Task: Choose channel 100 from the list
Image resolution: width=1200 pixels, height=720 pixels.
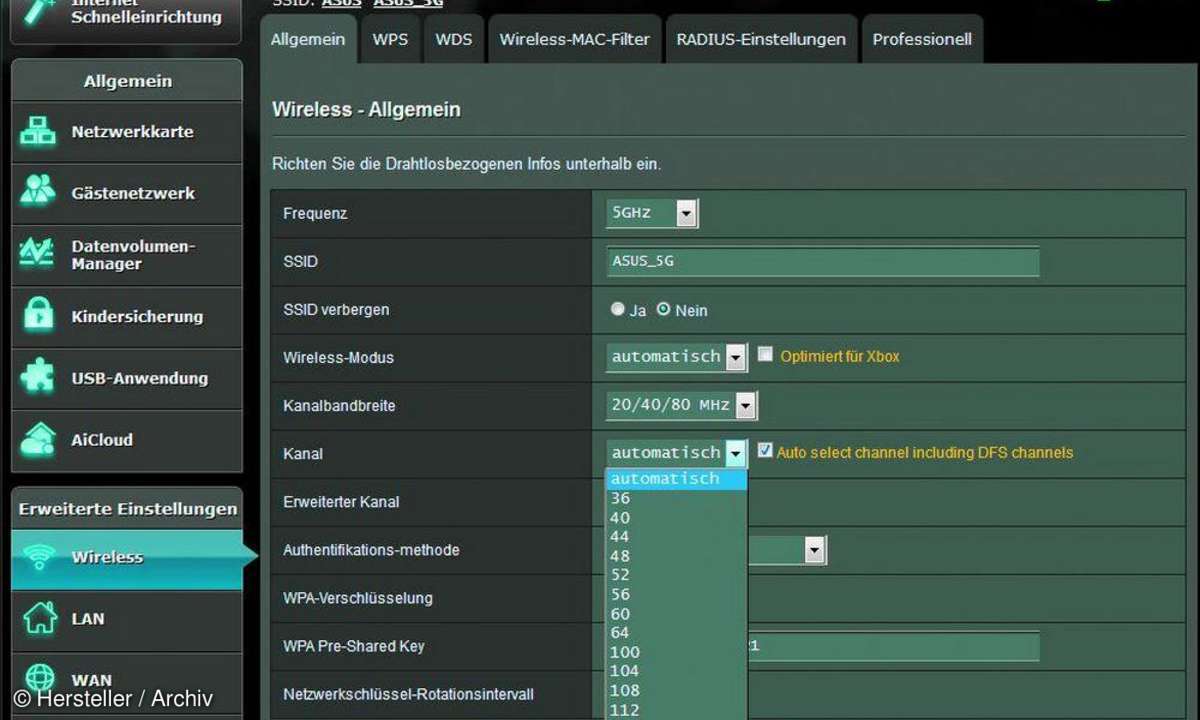Action: pyautogui.click(x=676, y=652)
